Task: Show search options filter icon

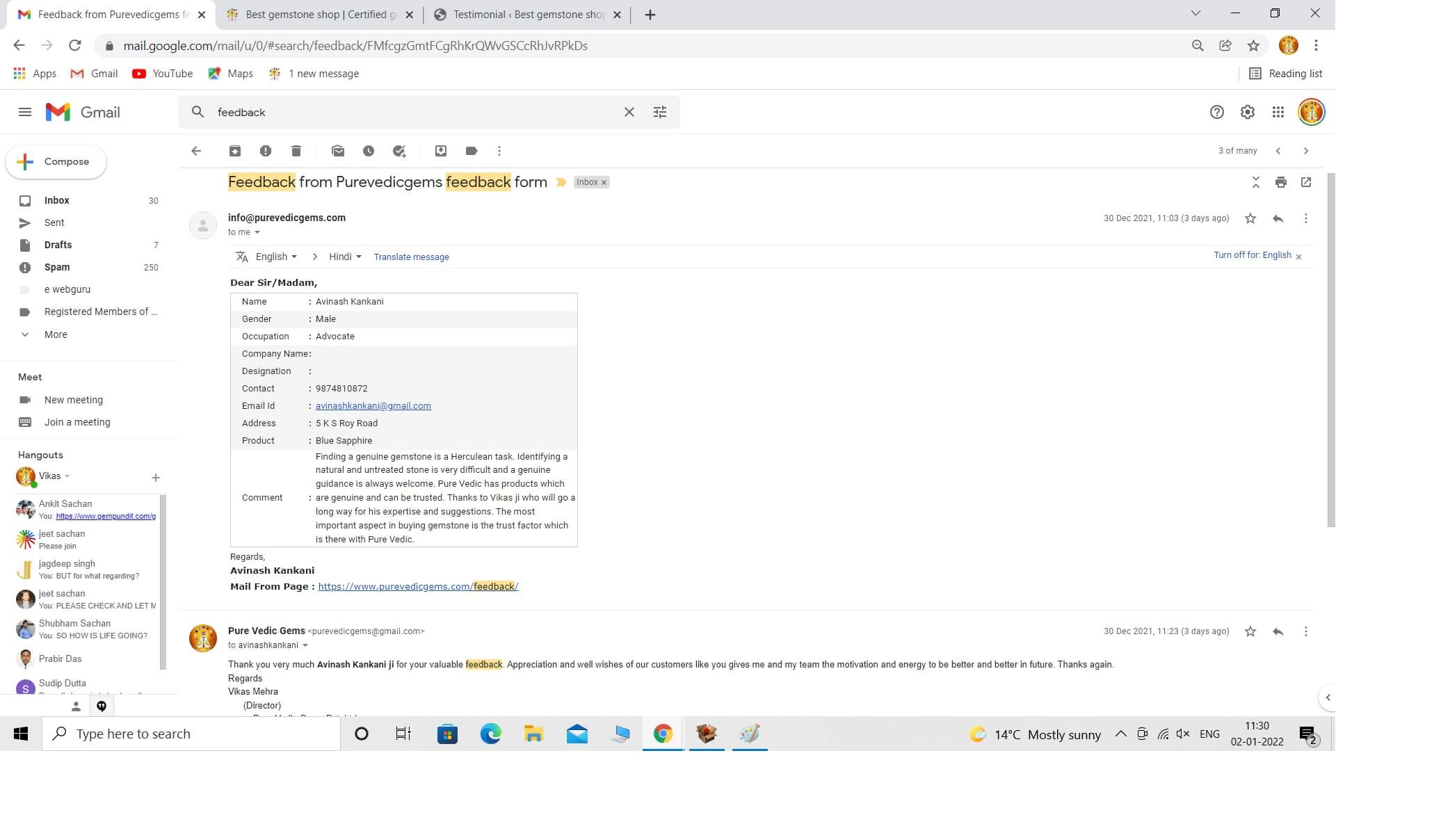Action: click(660, 112)
